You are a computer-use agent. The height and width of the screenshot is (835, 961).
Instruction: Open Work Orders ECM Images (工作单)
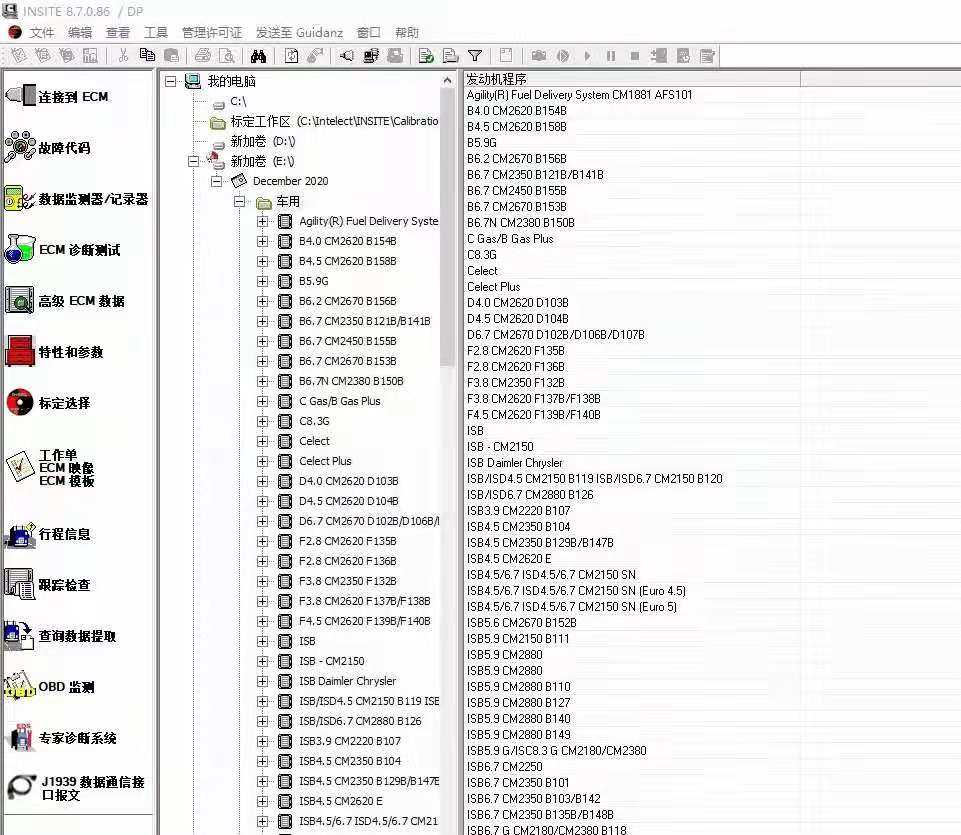tap(50, 468)
